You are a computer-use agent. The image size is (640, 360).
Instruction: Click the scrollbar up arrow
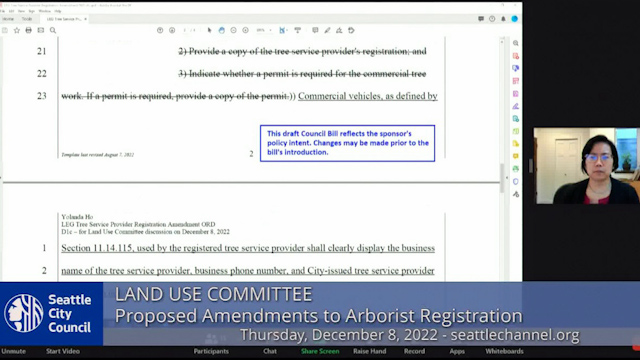(502, 42)
